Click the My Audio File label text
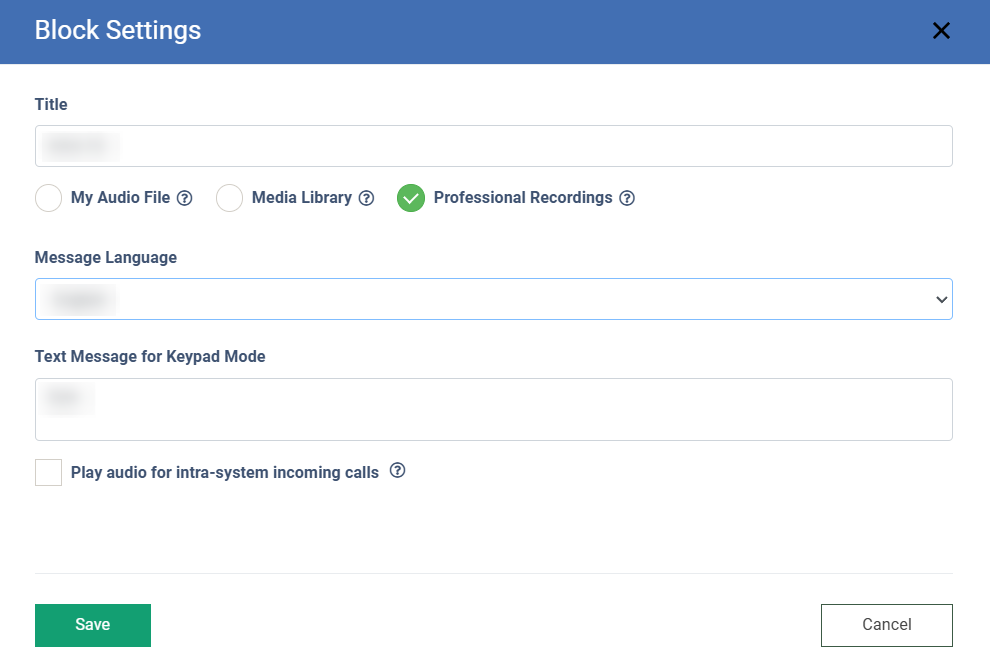The height and width of the screenshot is (667, 990). coord(120,198)
